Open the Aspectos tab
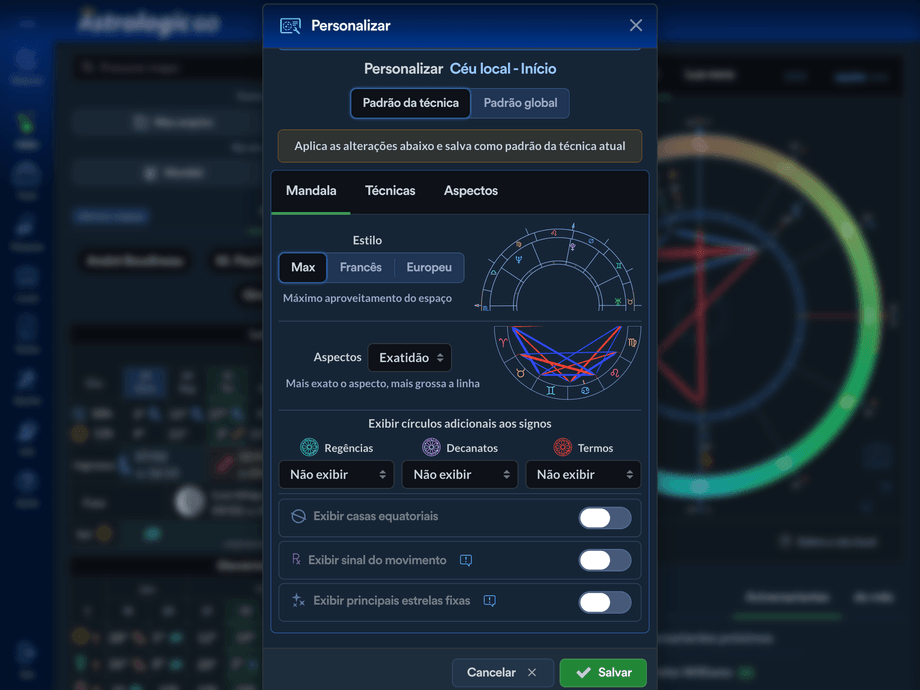Screen dimensions: 920x690 (x=471, y=191)
